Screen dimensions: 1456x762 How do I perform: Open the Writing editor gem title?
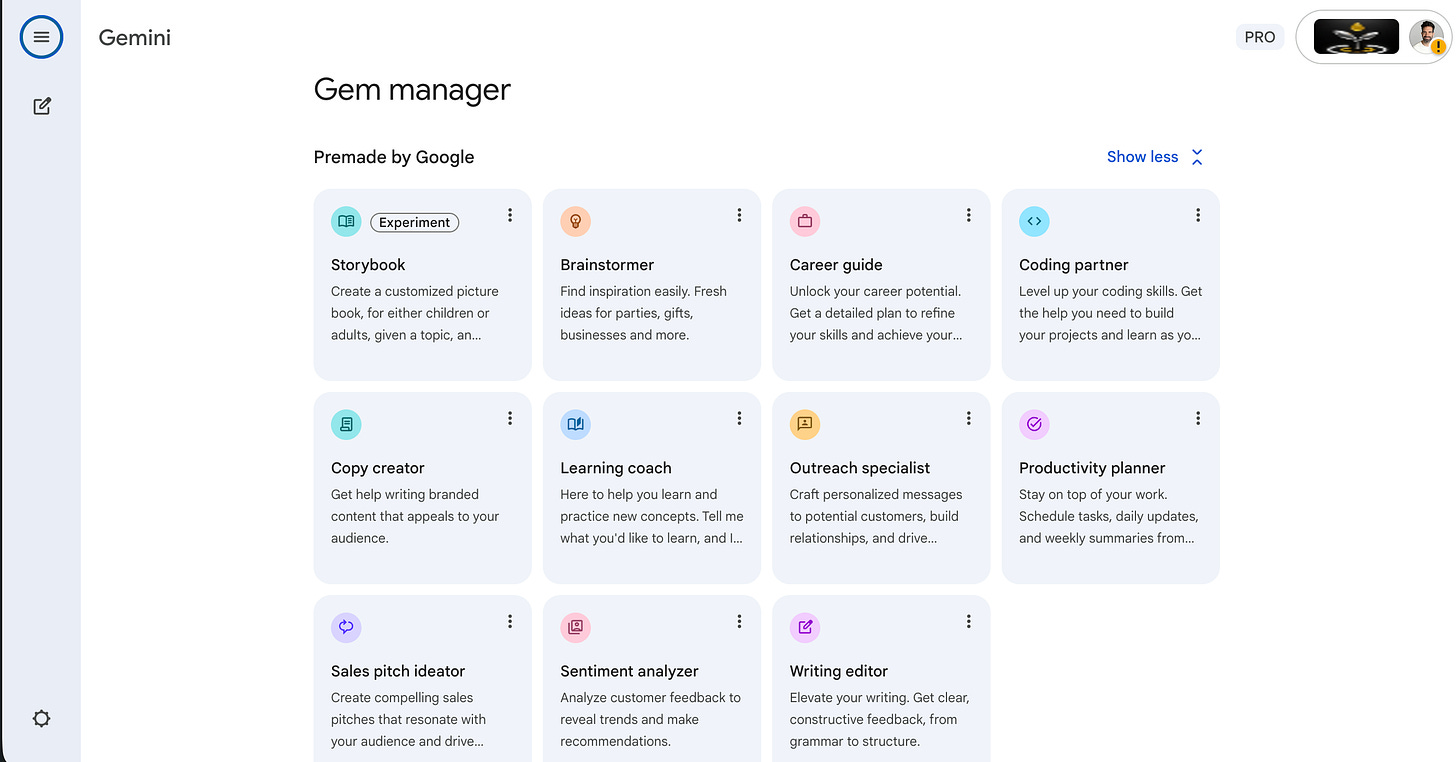[x=839, y=671]
